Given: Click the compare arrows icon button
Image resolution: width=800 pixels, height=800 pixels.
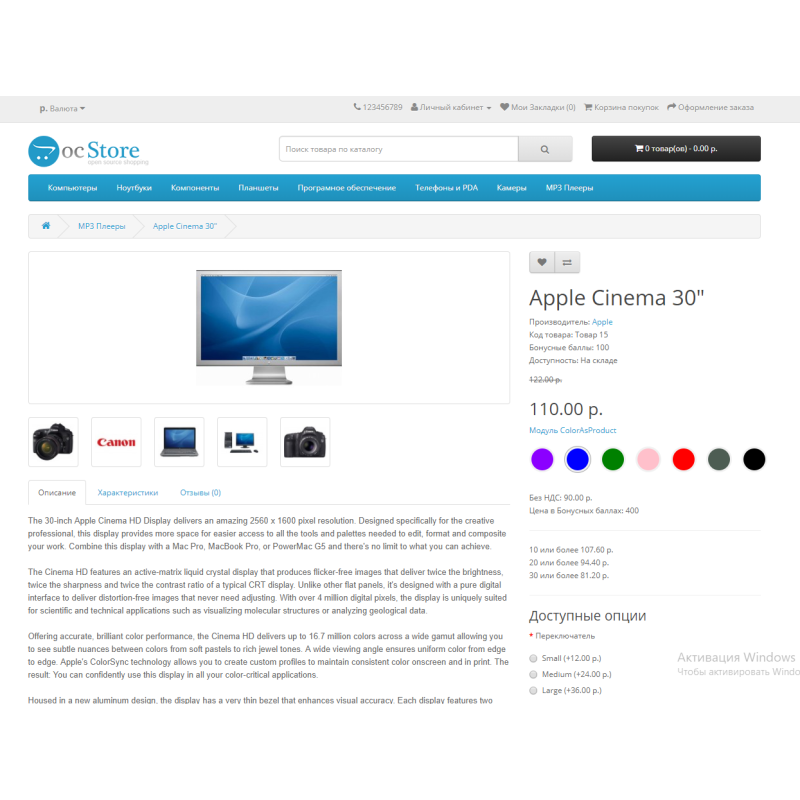Looking at the screenshot, I should click(x=567, y=262).
